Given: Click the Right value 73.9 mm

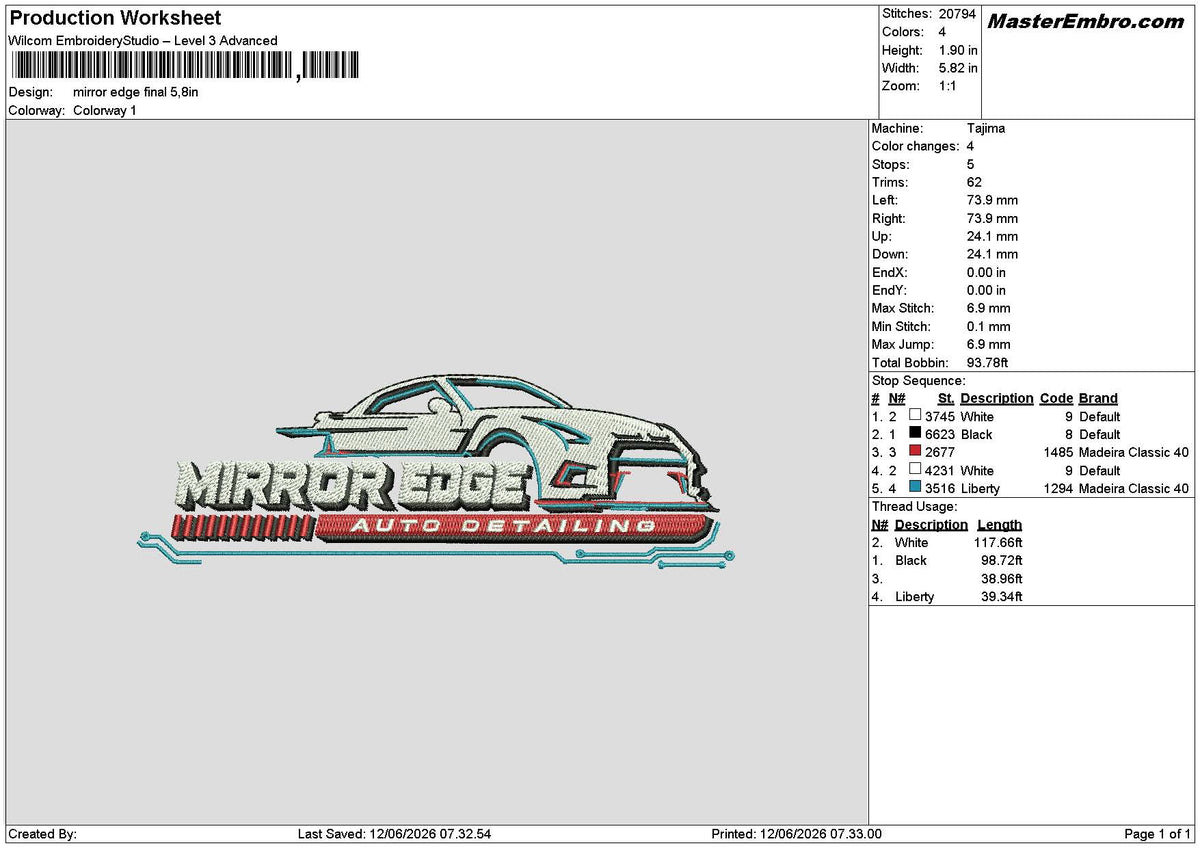Looking at the screenshot, I should click(x=992, y=218).
